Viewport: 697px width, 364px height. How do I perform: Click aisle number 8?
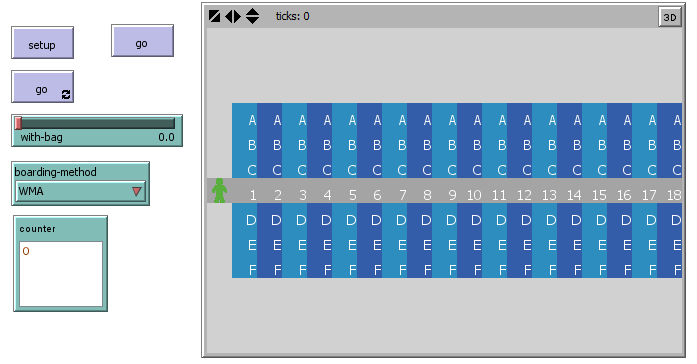[427, 195]
